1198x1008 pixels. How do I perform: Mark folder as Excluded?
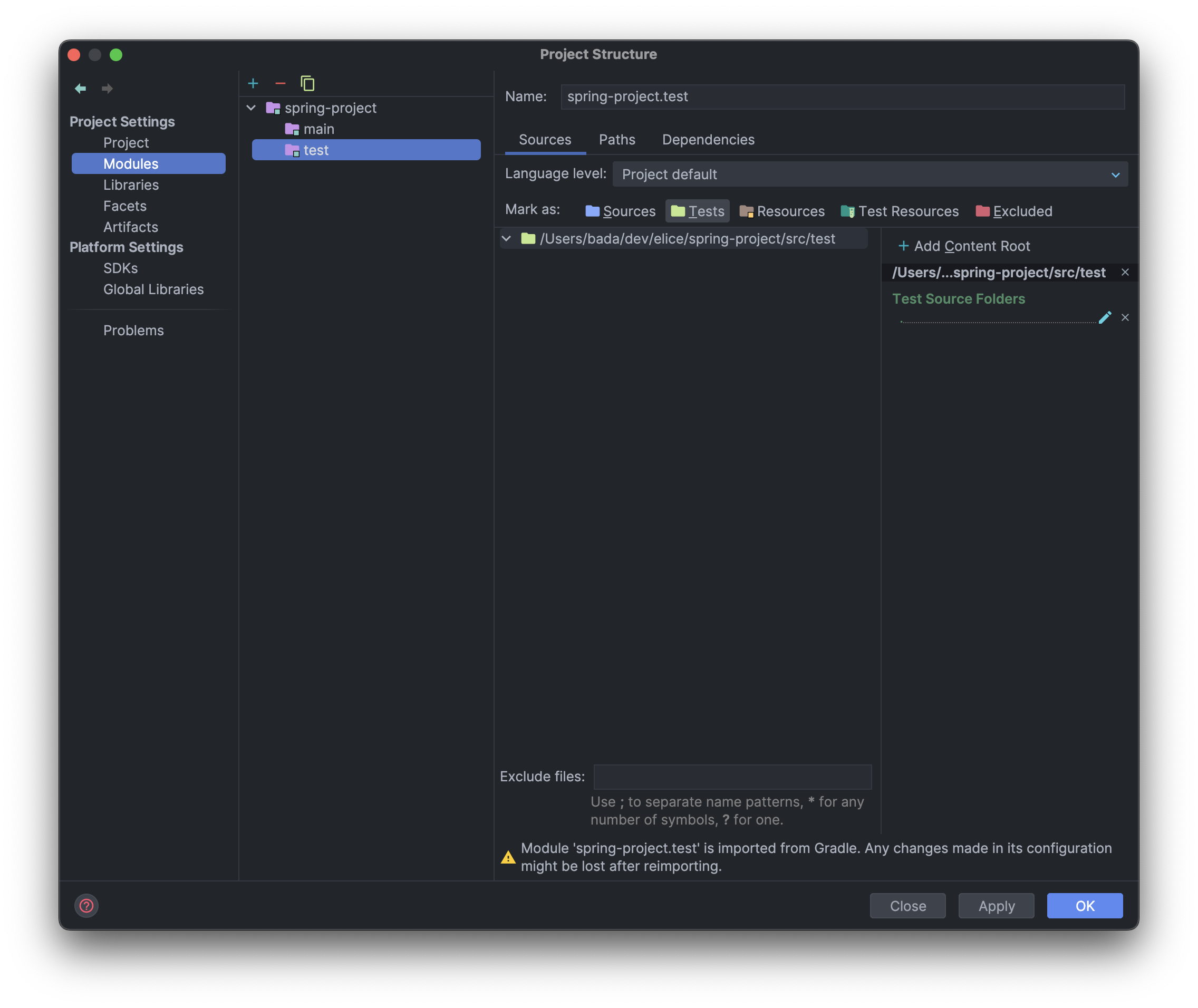(1013, 211)
